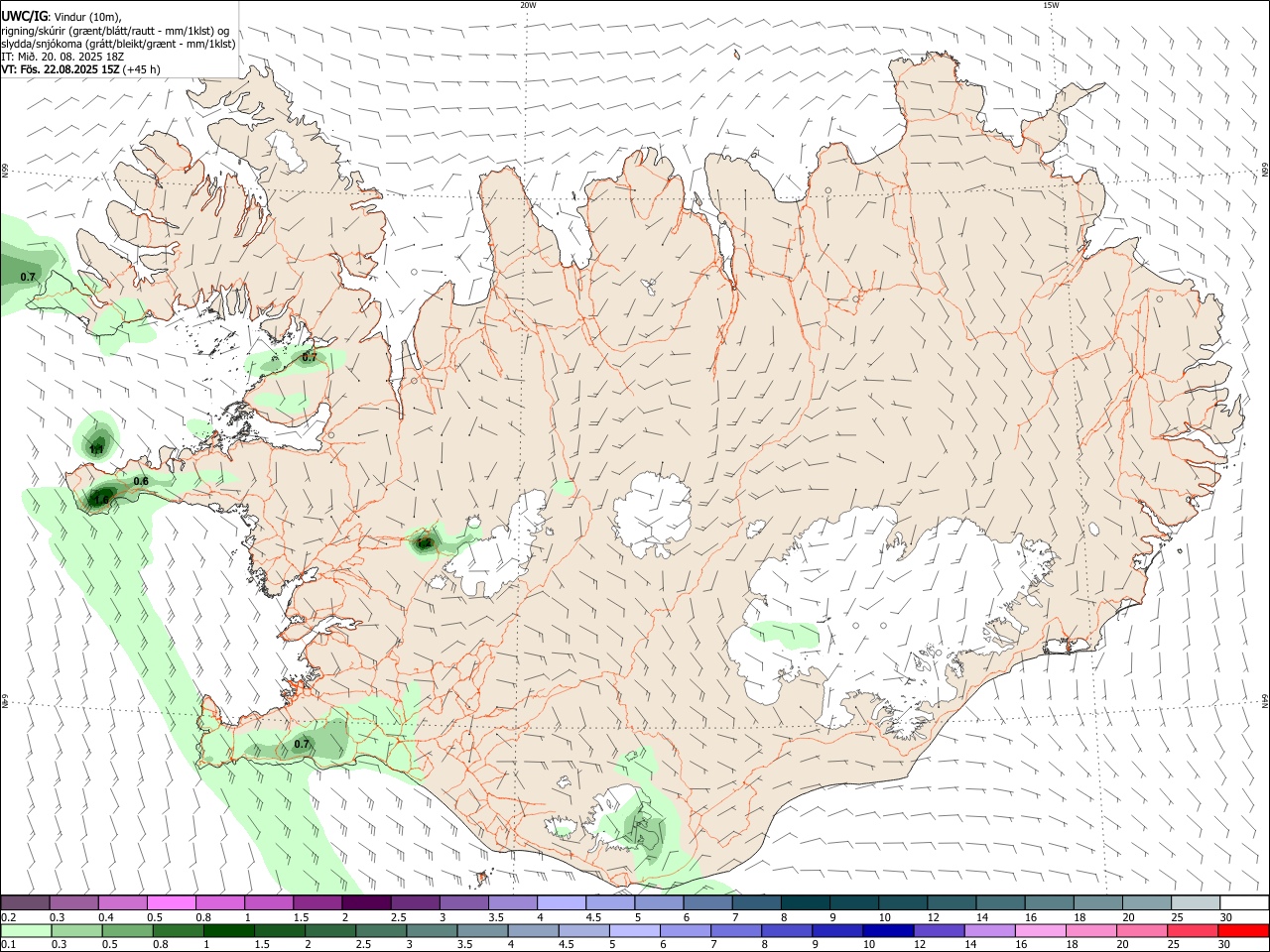Pick the purple 12–14 rain swatch
The width and height of the screenshot is (1270, 952).
(x=938, y=930)
